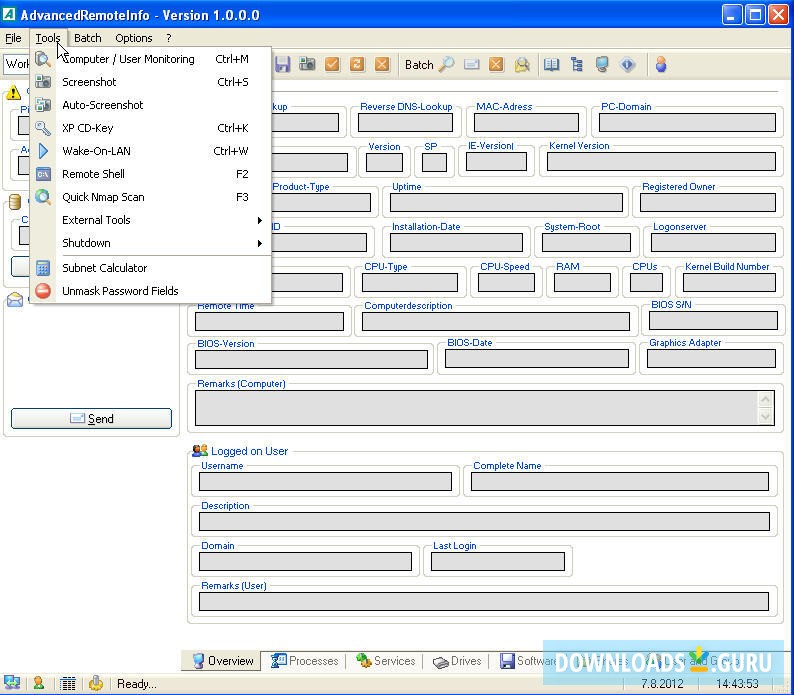Switch to the Processes tab
The width and height of the screenshot is (794, 695).
tap(304, 661)
